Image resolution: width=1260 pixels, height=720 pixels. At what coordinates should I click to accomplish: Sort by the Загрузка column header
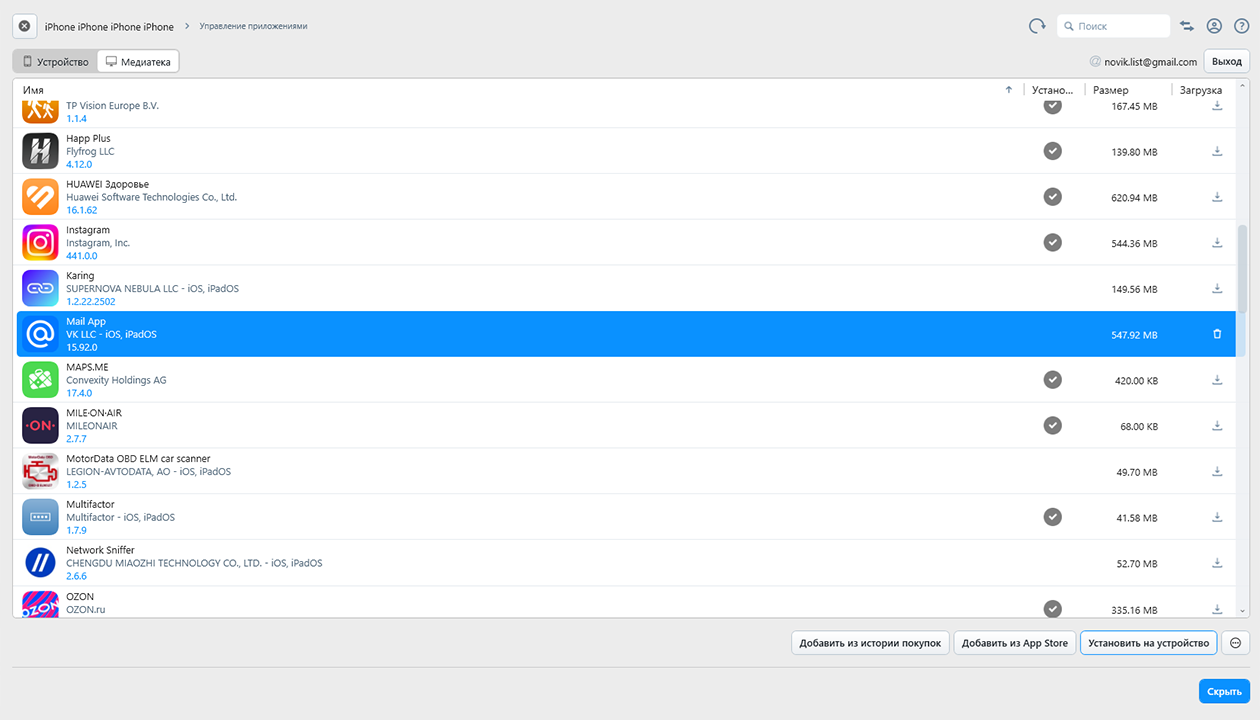point(1200,90)
